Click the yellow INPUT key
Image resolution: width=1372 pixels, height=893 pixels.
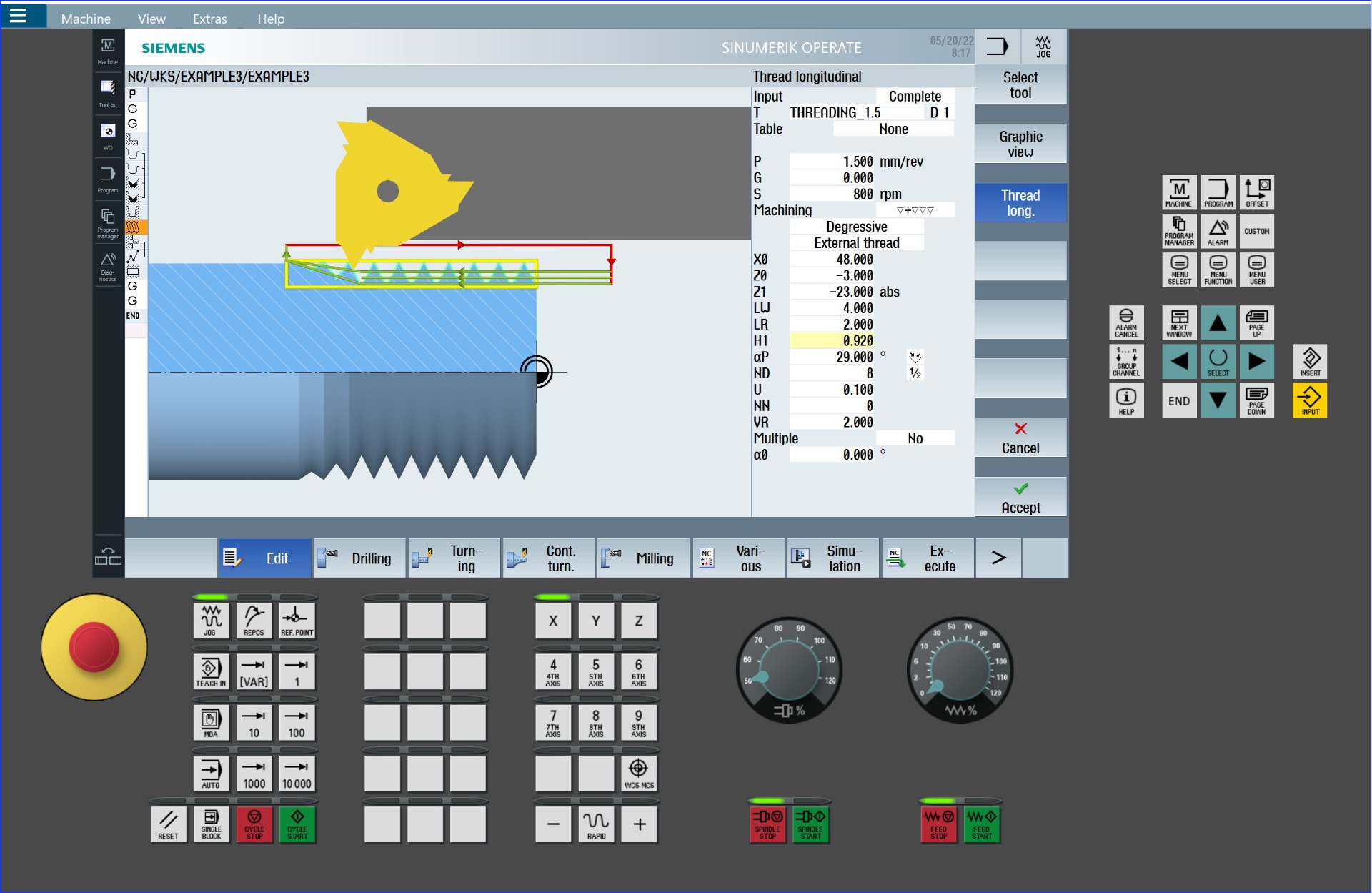pos(1310,400)
